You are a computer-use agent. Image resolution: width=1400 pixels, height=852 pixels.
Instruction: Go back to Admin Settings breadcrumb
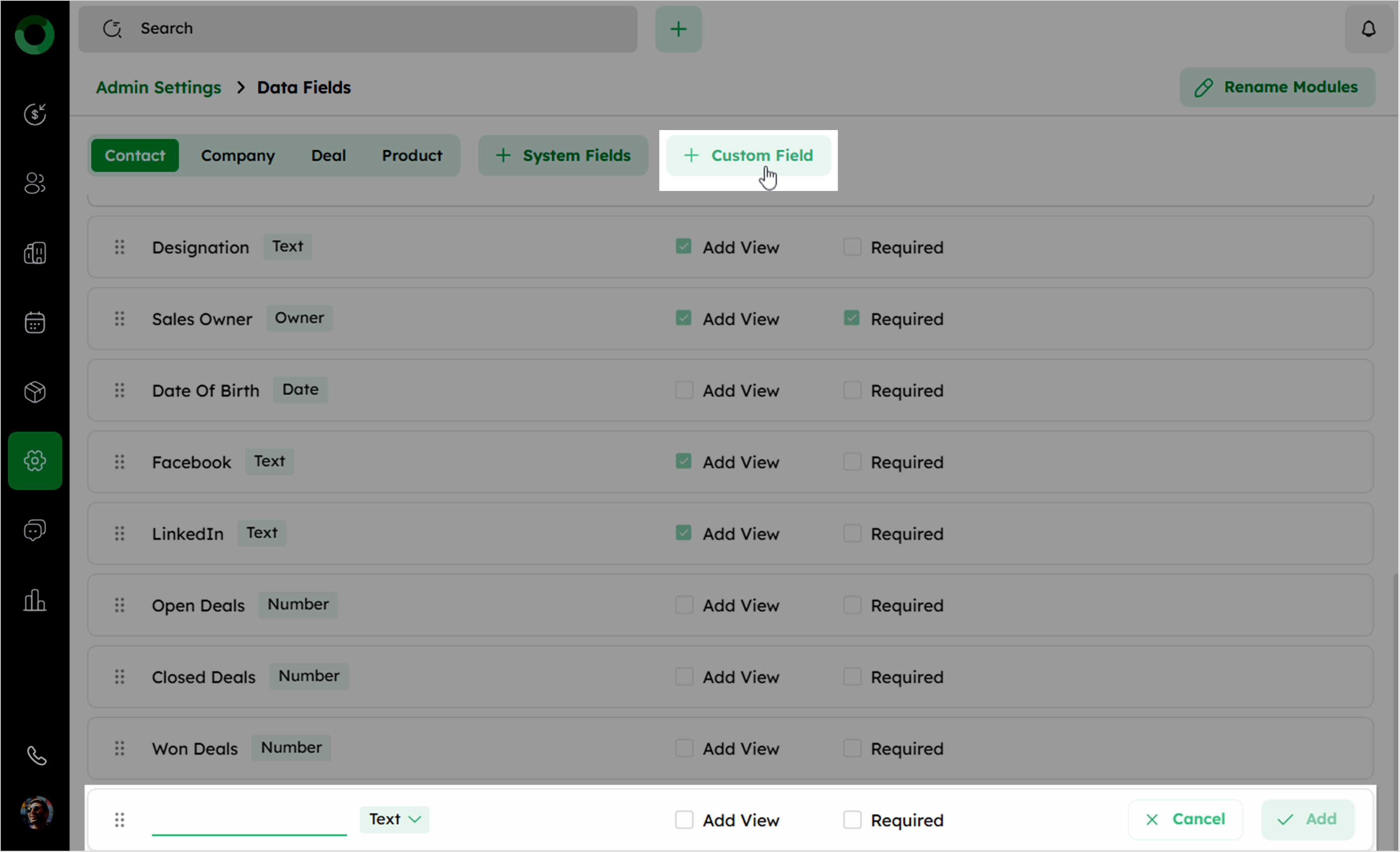click(158, 87)
